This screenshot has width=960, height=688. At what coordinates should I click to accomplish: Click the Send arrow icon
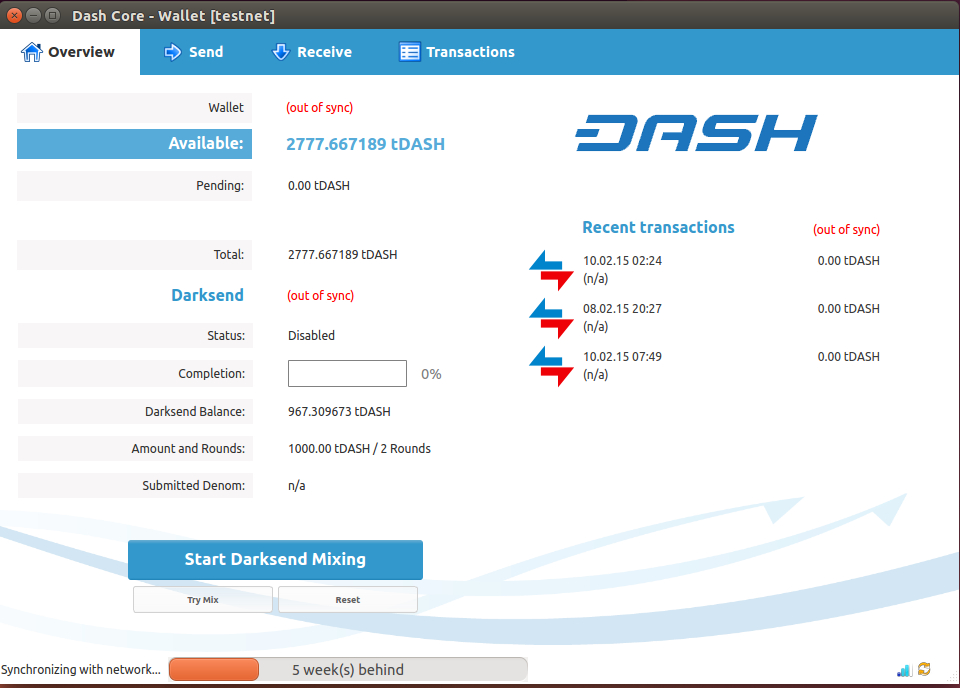pyautogui.click(x=173, y=52)
